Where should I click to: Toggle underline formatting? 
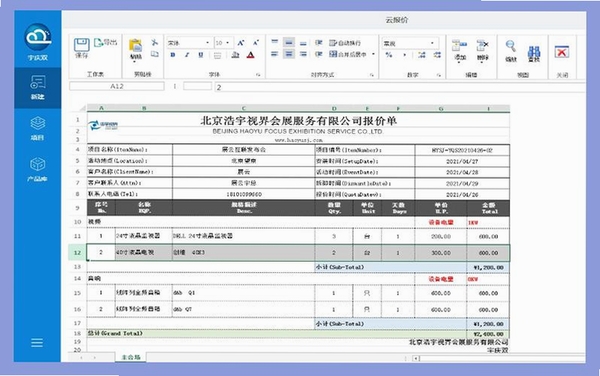[201, 55]
